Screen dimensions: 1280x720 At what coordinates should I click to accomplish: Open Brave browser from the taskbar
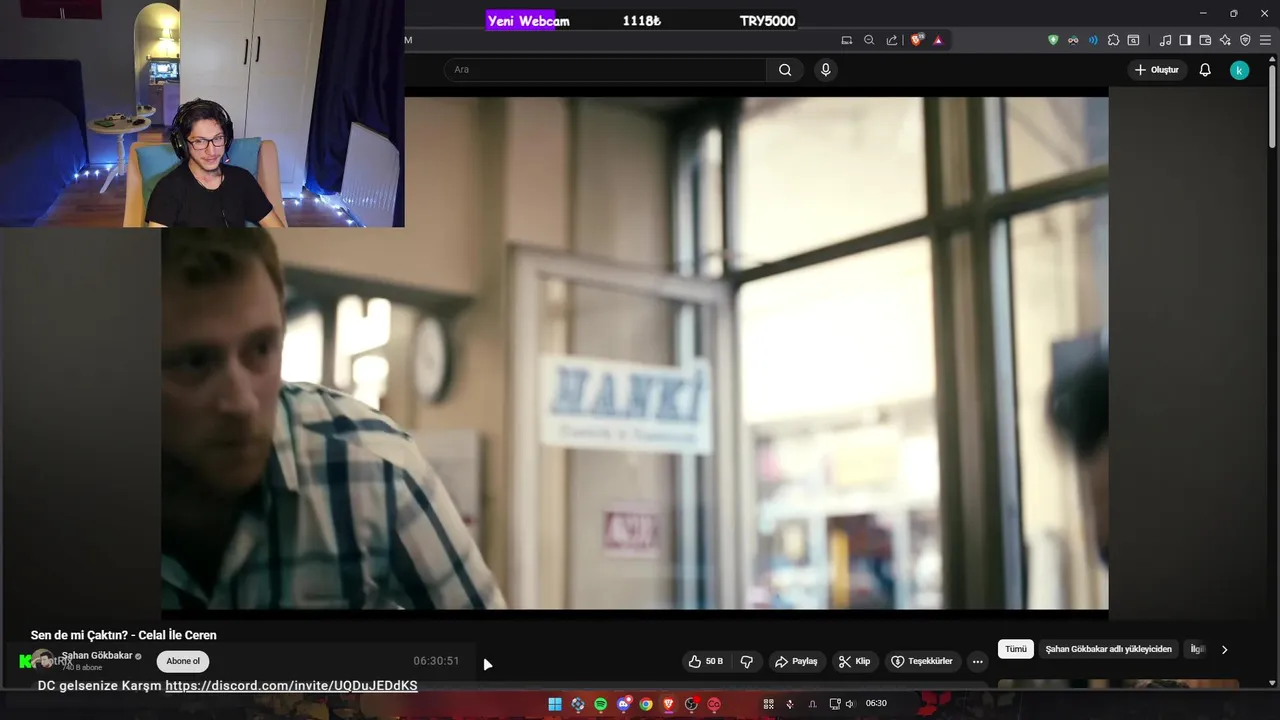point(668,704)
